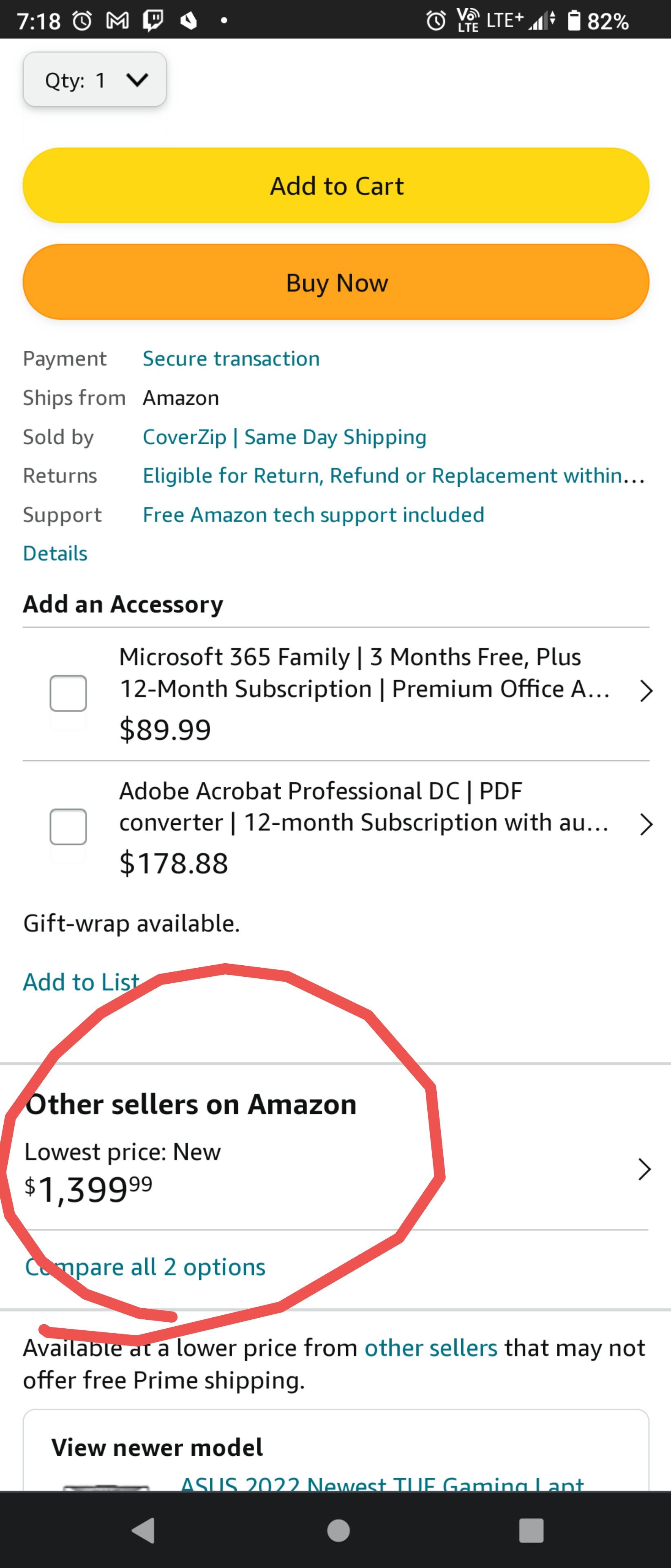Expand Adobe Acrobat accessory chevron
The width and height of the screenshot is (671, 1568).
point(646,824)
